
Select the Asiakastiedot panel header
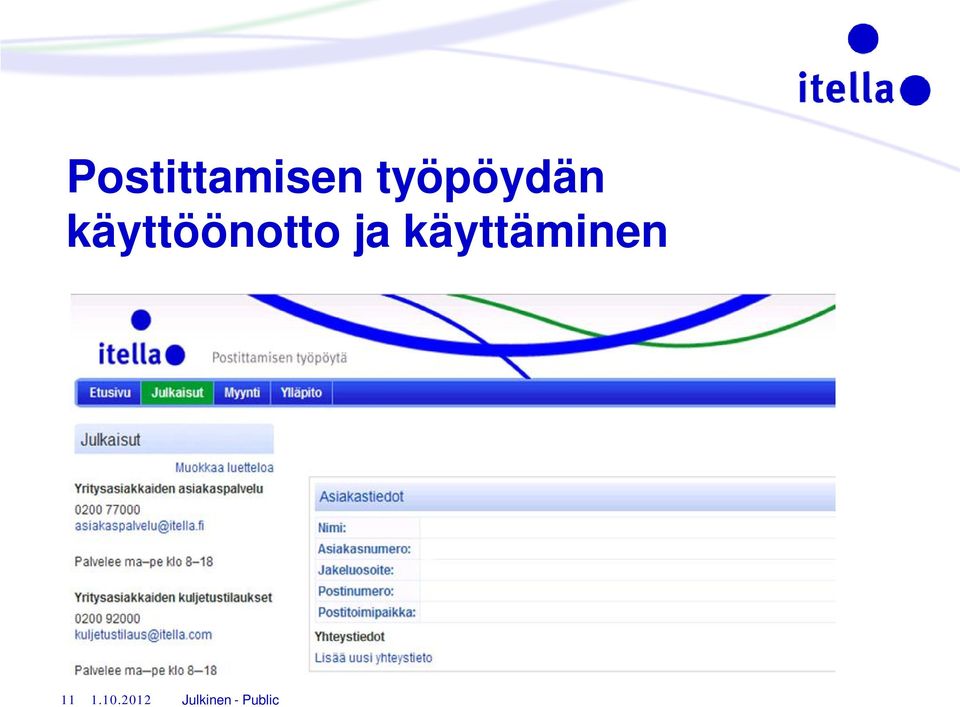pos(574,496)
